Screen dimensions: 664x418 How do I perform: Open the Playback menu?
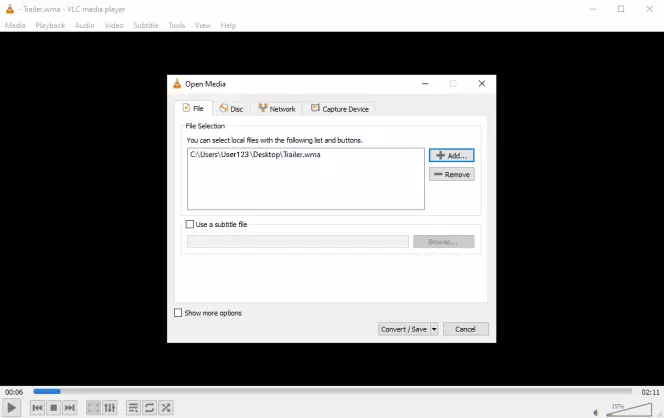pyautogui.click(x=50, y=25)
